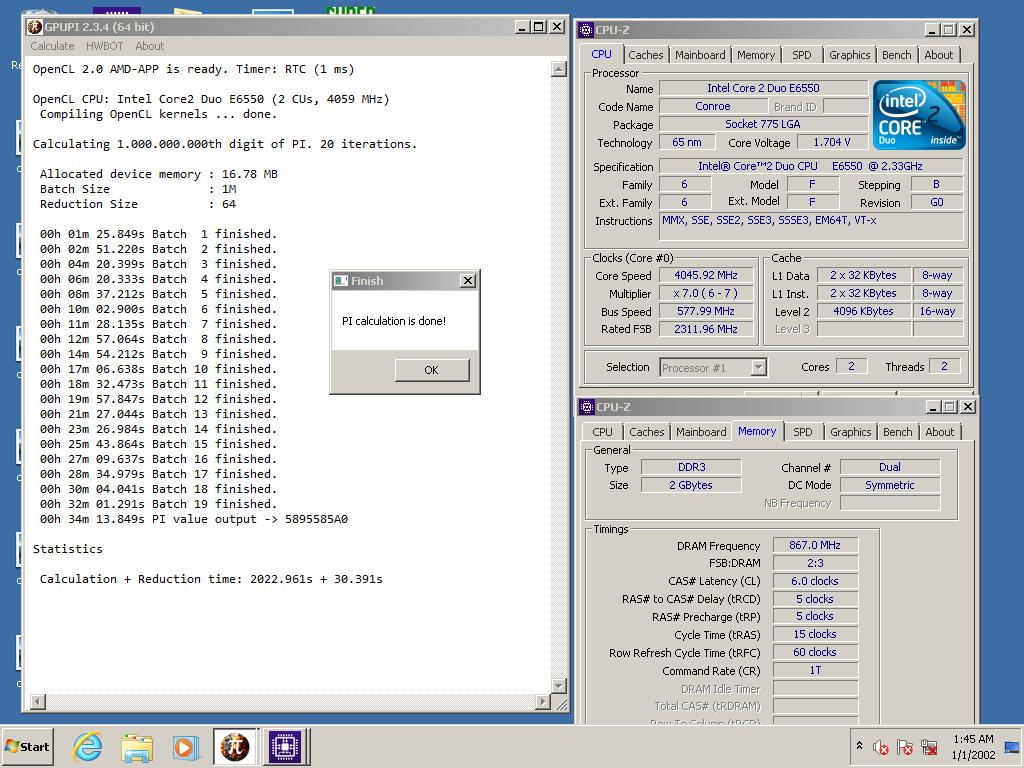Click GPUPI vertical scrollbar up arrow
Screen dimensions: 1024x768
click(558, 69)
